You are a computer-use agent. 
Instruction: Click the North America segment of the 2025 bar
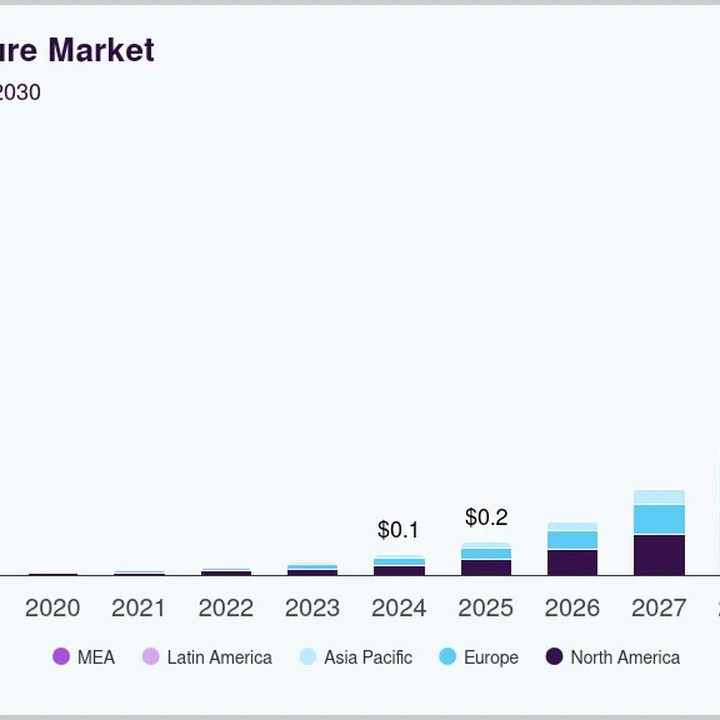pyautogui.click(x=486, y=567)
